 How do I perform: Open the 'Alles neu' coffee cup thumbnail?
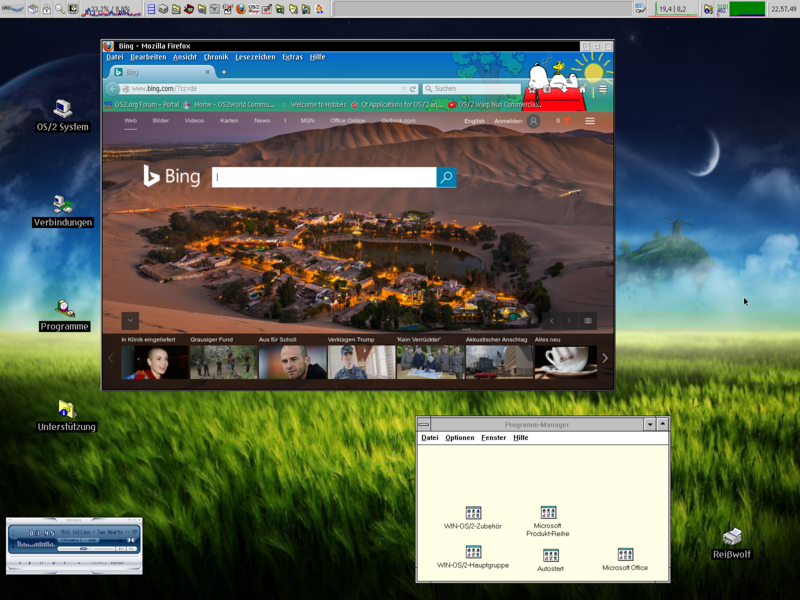point(566,362)
